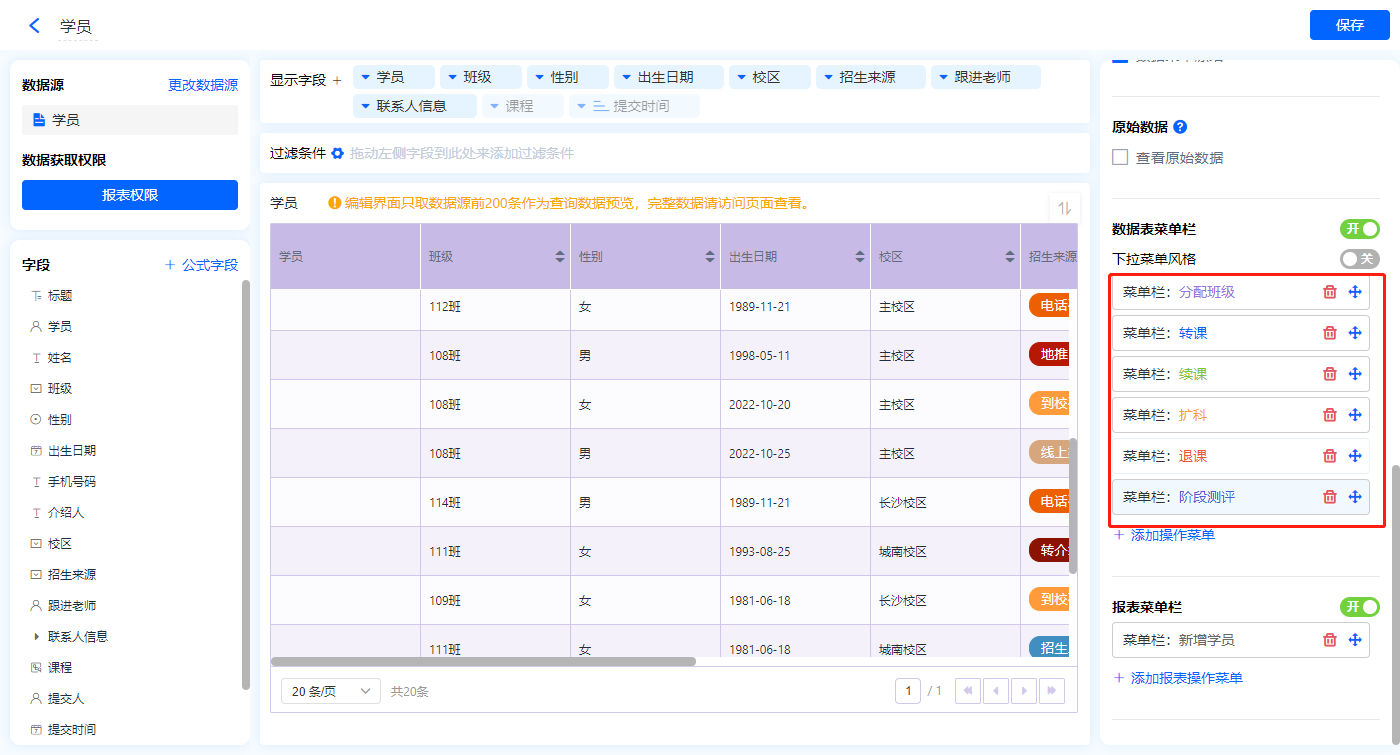
Task: Check the 查看原始数据 checkbox
Action: point(1120,158)
